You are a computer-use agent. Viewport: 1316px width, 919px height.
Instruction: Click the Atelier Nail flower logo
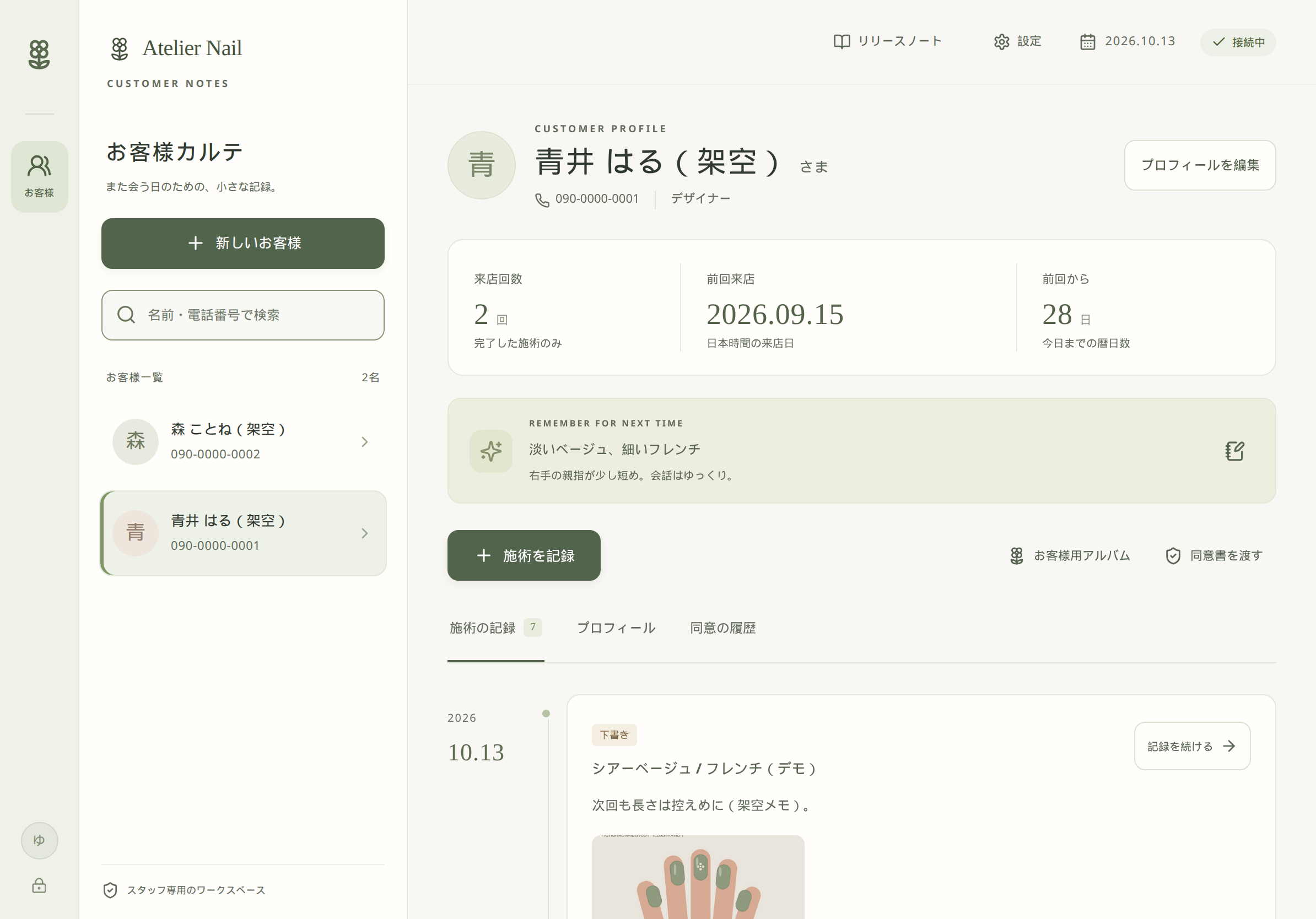(119, 48)
